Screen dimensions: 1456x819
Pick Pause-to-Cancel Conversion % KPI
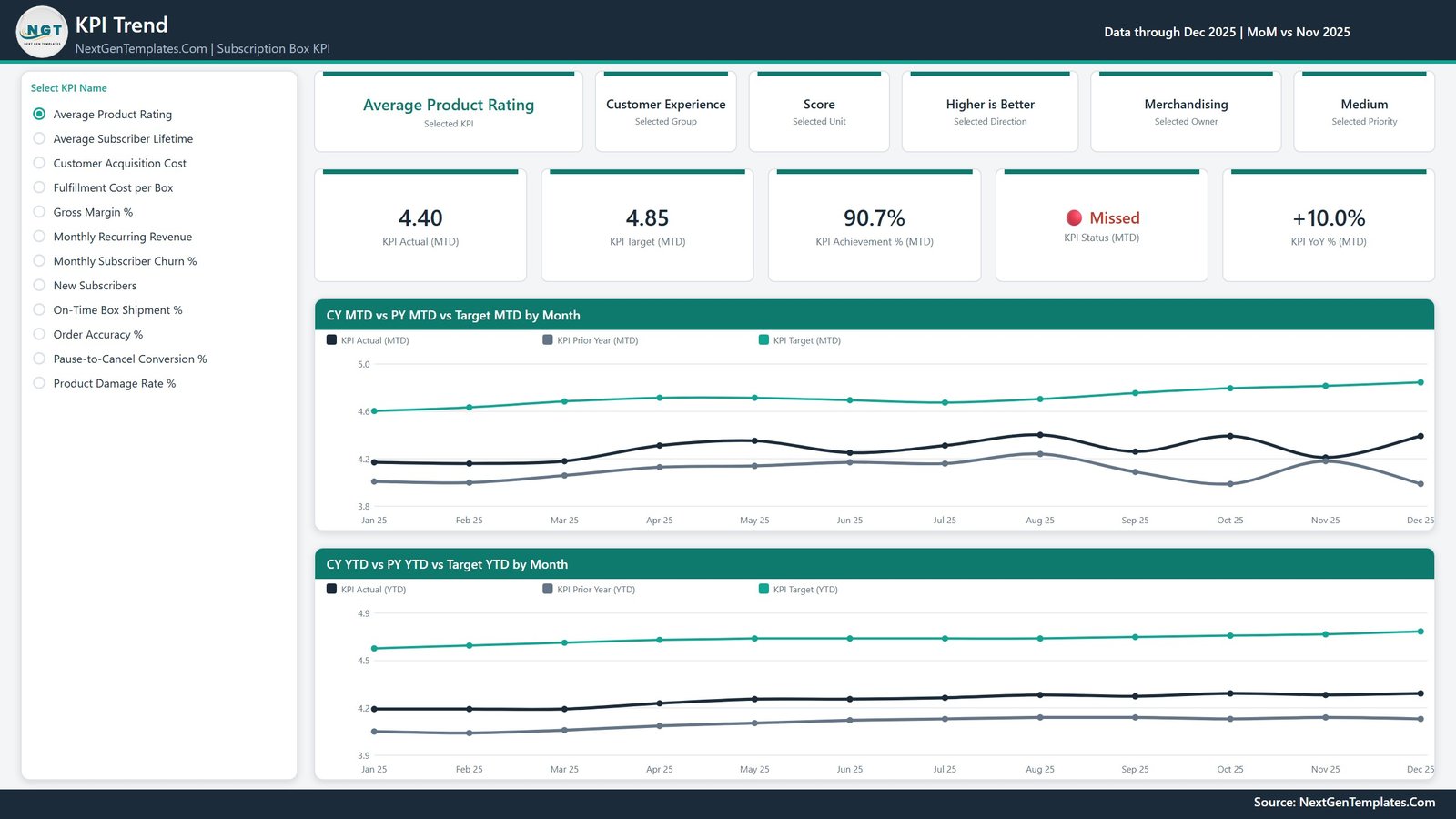(39, 359)
